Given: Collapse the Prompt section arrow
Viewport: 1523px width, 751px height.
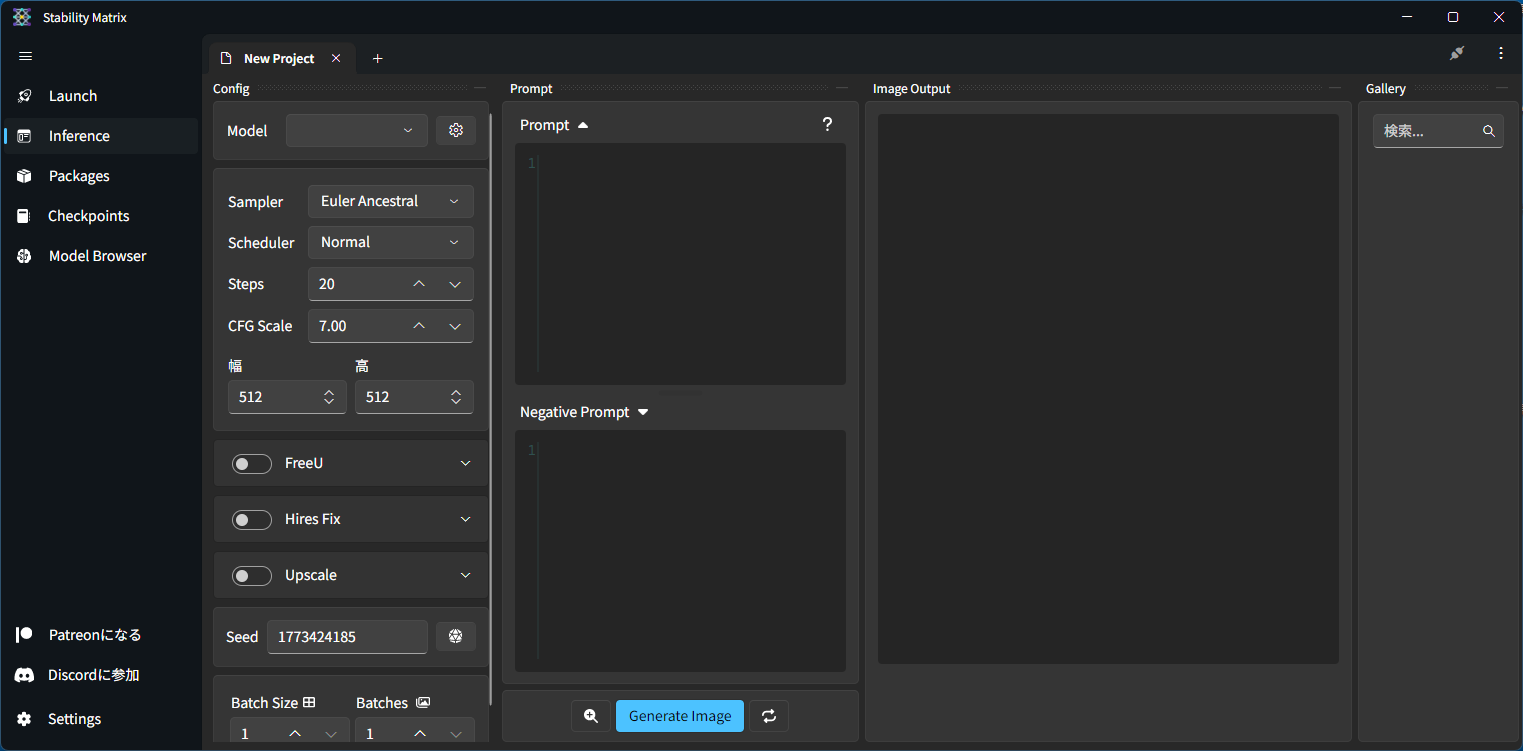Looking at the screenshot, I should 583,125.
